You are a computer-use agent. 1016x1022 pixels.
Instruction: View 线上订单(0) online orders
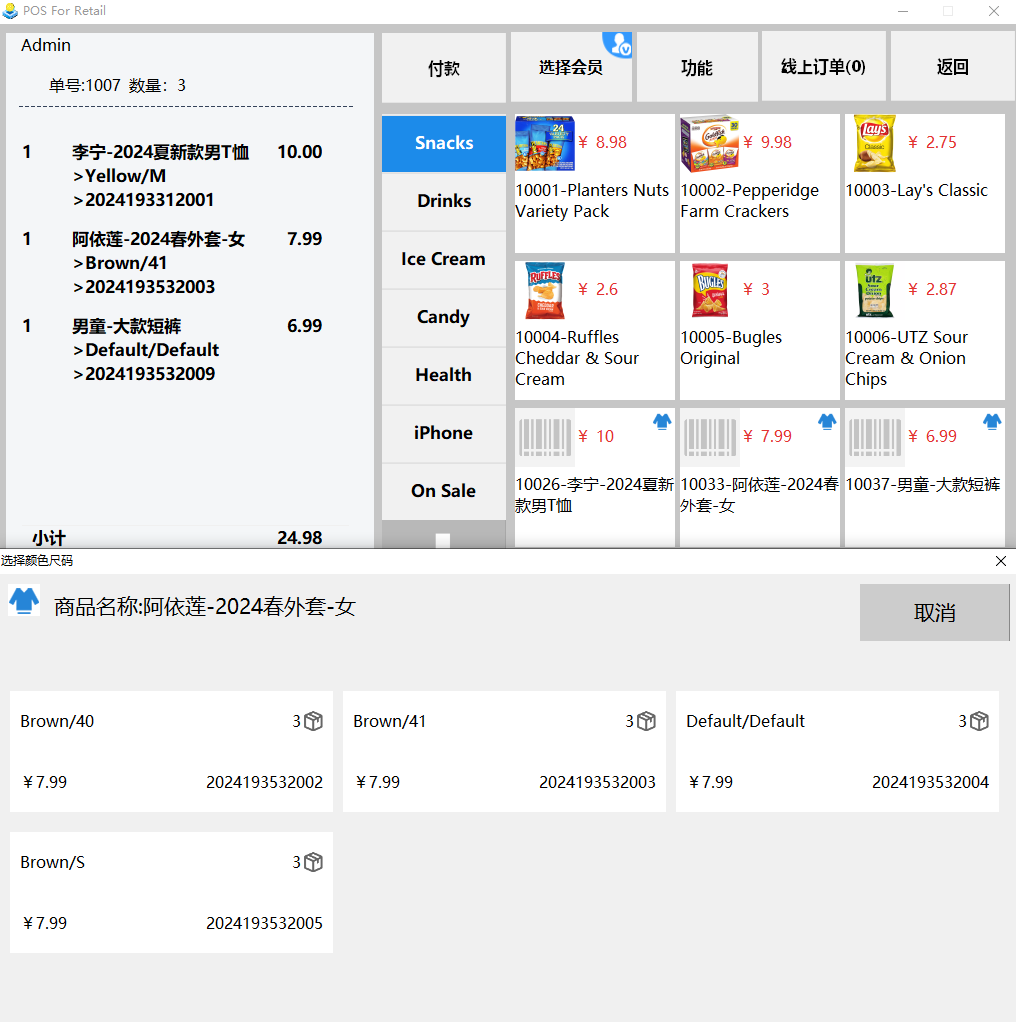[x=823, y=67]
